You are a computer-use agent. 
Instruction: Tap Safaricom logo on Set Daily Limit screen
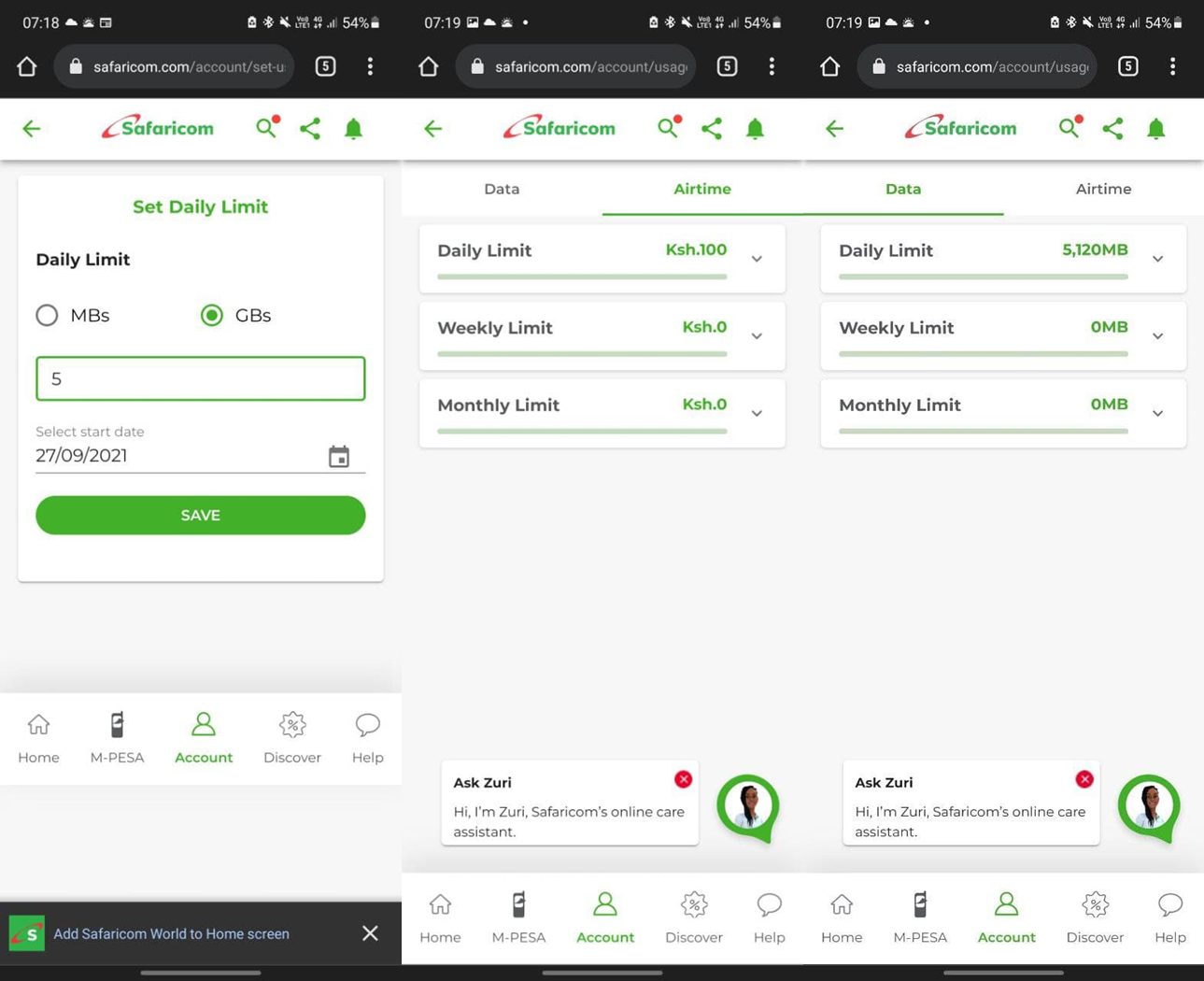pos(158,127)
